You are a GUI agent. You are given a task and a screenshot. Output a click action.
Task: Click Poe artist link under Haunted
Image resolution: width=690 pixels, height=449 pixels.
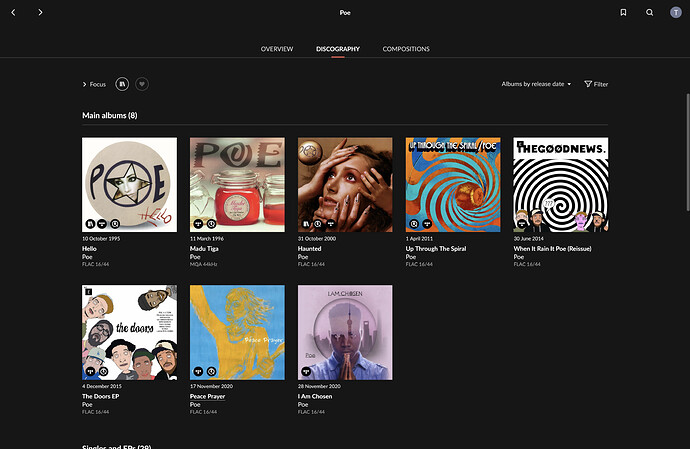click(303, 257)
